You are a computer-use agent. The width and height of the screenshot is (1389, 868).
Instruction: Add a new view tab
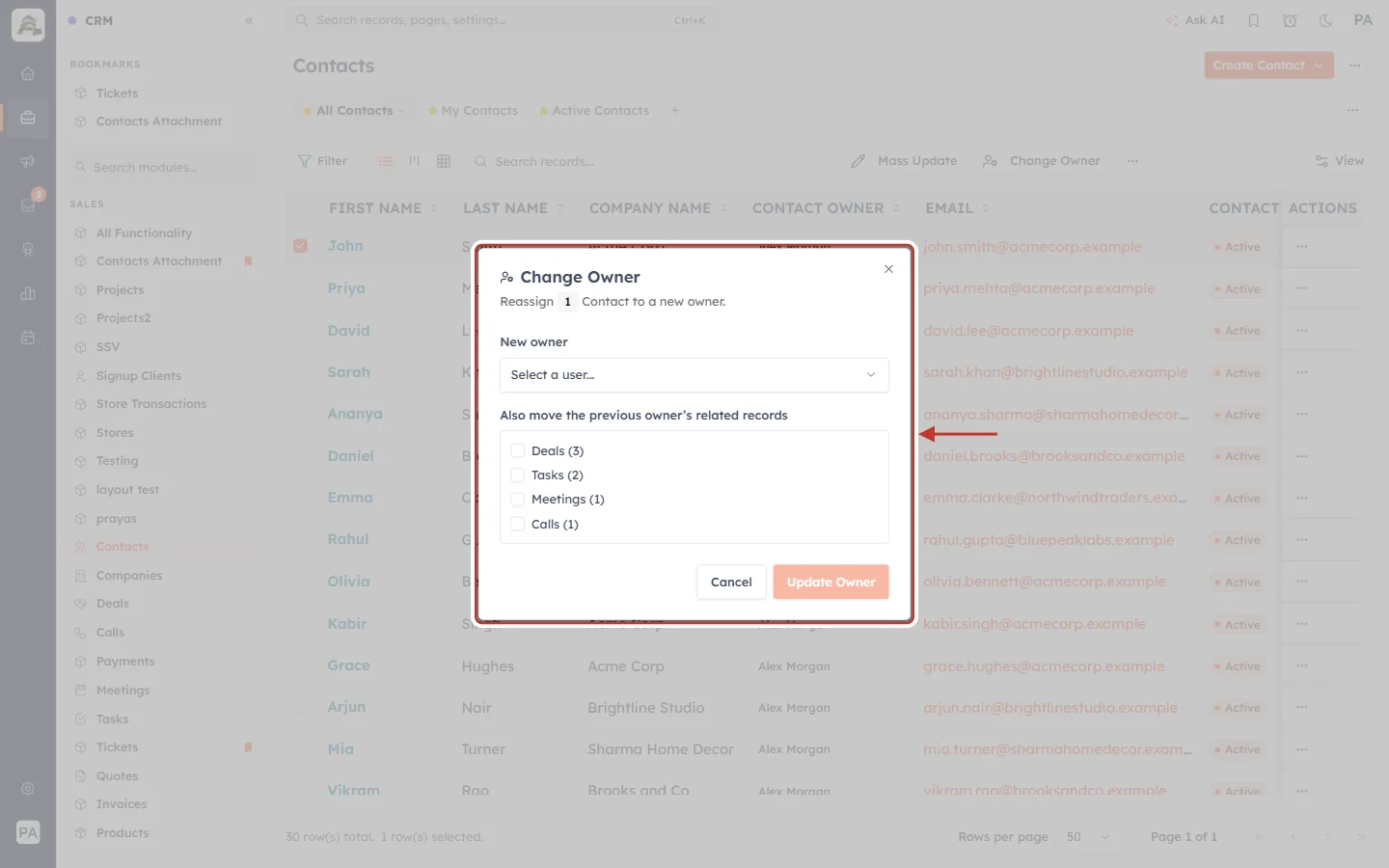click(675, 110)
